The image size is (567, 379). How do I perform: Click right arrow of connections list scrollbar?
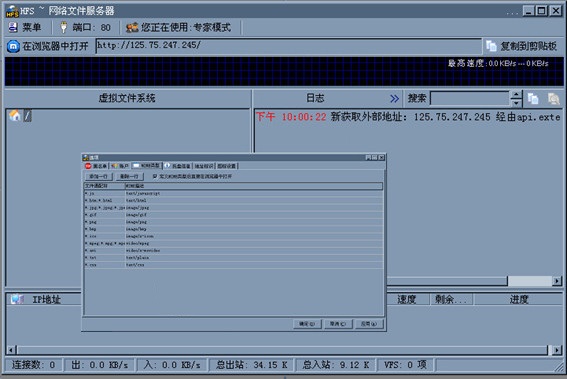tap(557, 350)
